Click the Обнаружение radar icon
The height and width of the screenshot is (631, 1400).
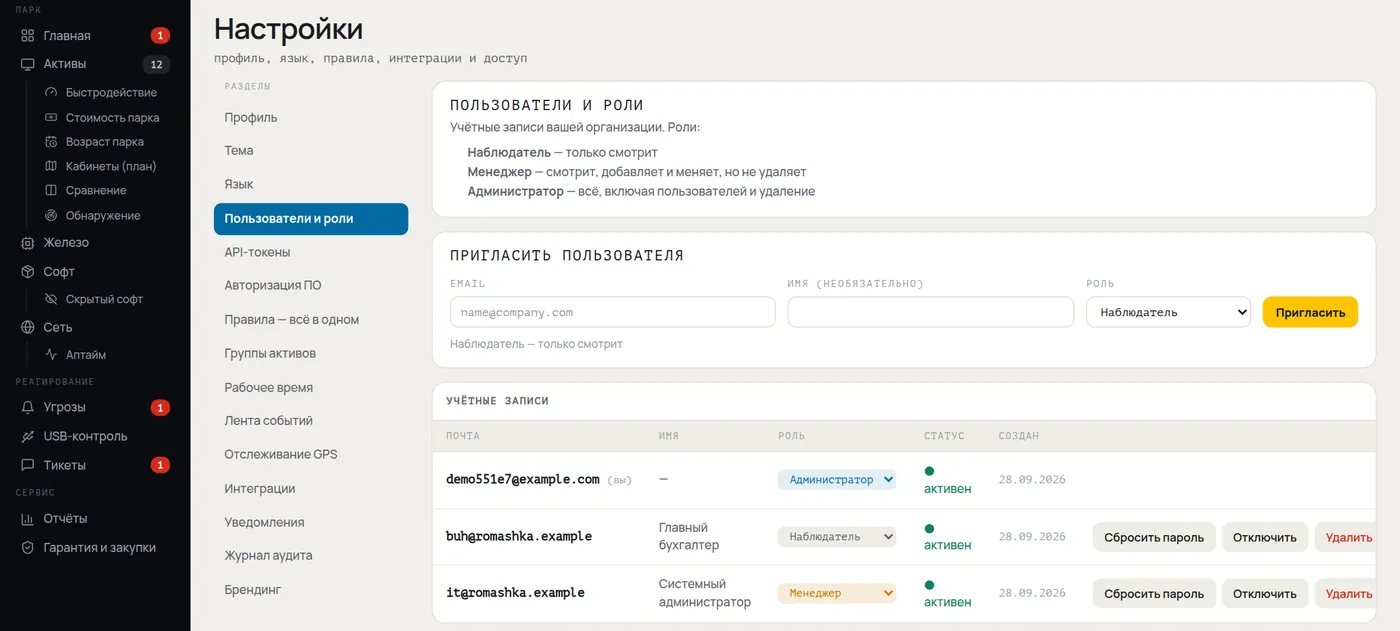tap(52, 215)
